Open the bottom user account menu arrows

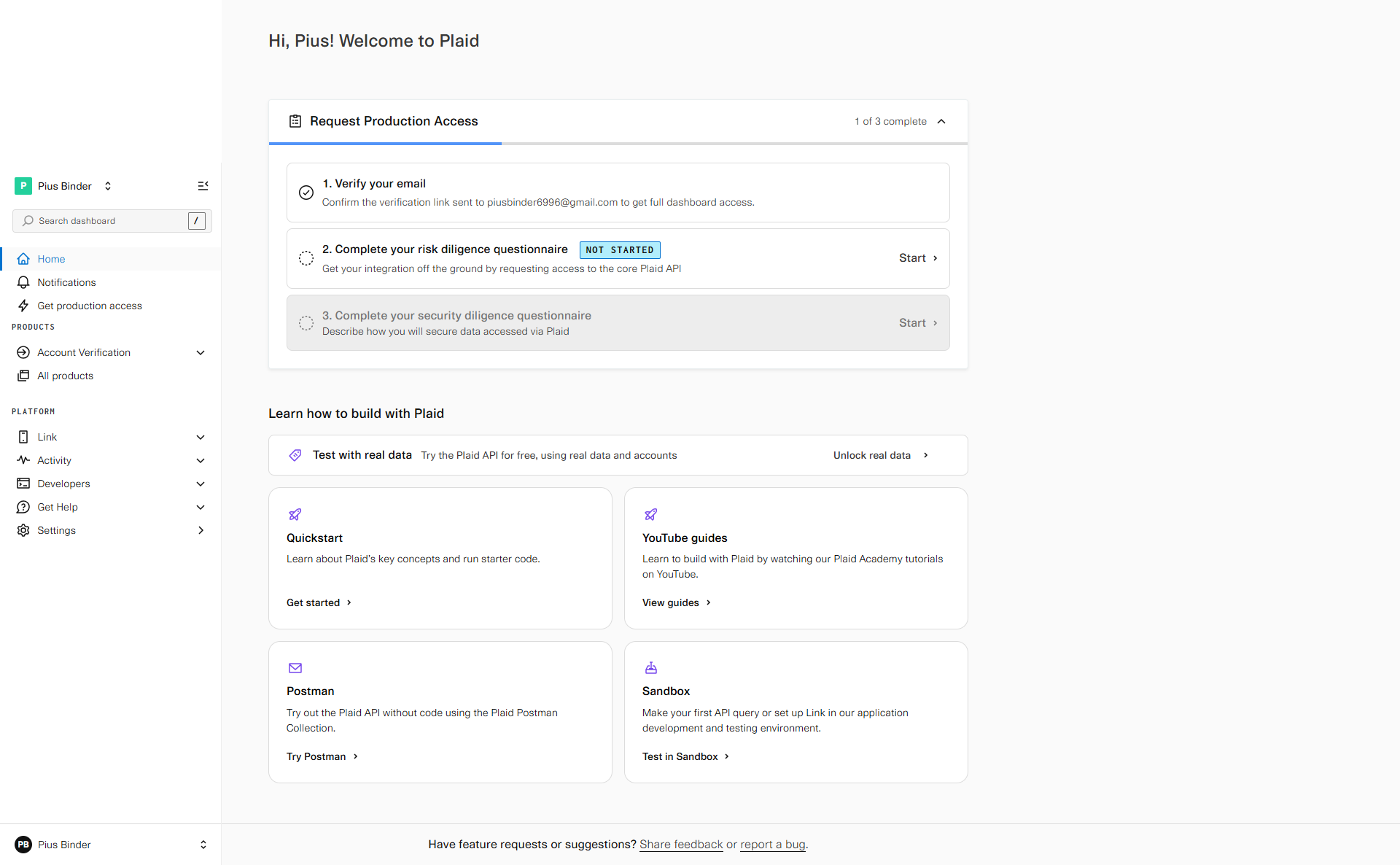pyautogui.click(x=203, y=845)
